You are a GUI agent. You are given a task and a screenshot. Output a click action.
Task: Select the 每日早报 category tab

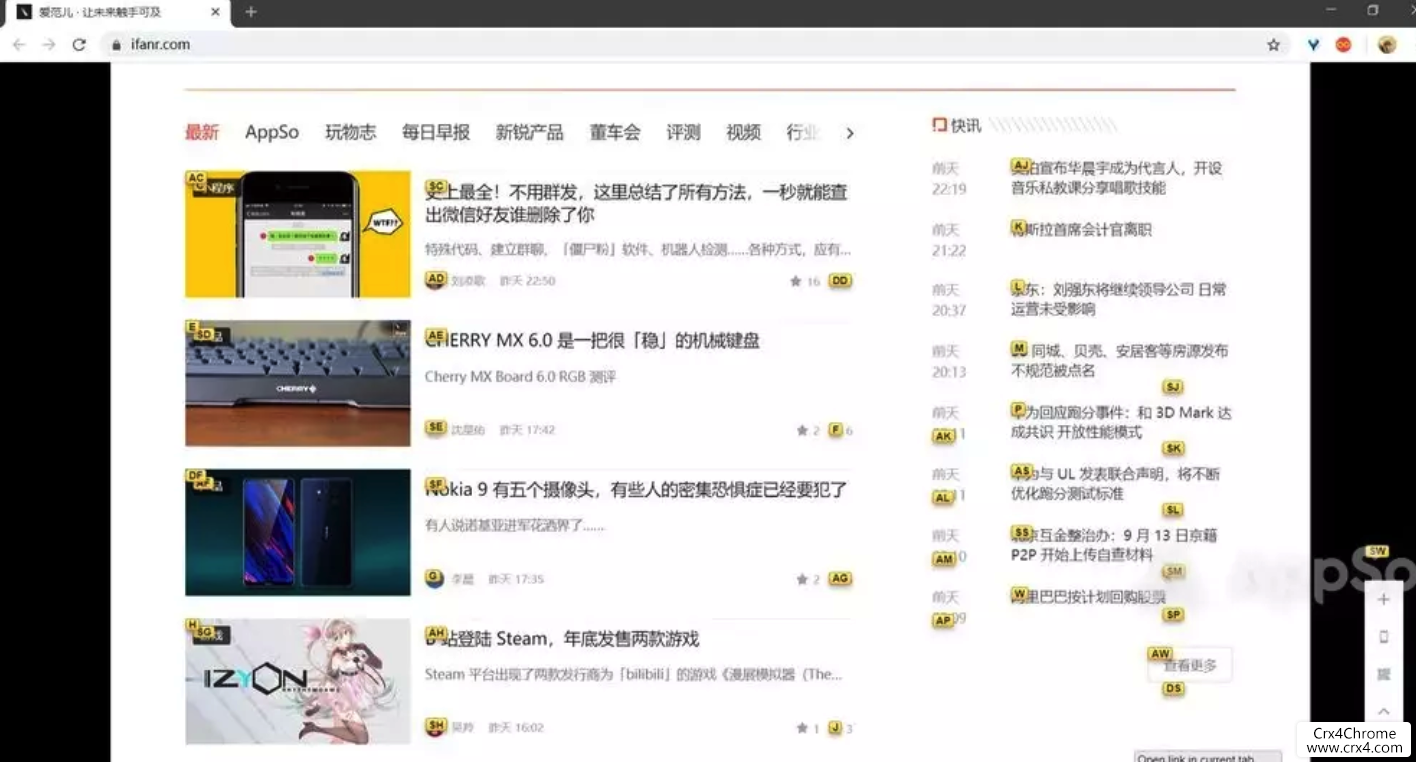point(436,133)
